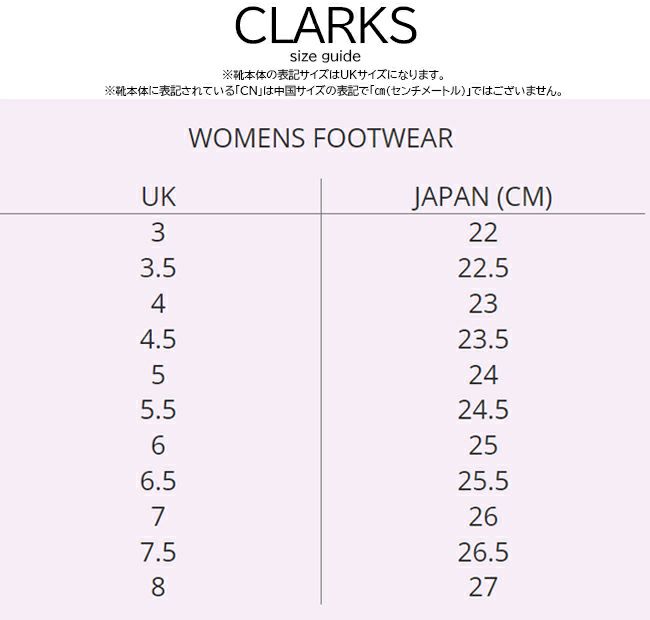The image size is (650, 620).
Task: Pick the Japan 24 cm entry
Action: [483, 375]
